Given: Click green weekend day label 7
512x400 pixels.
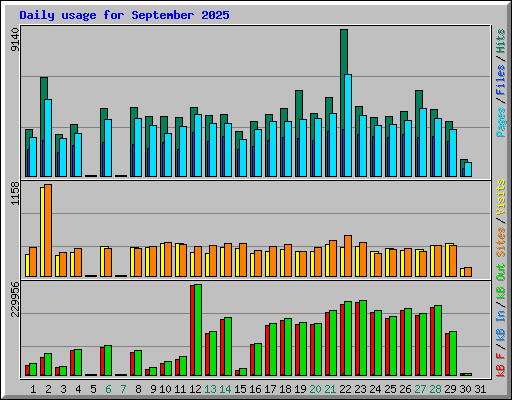Looking at the screenshot, I should click(123, 389).
